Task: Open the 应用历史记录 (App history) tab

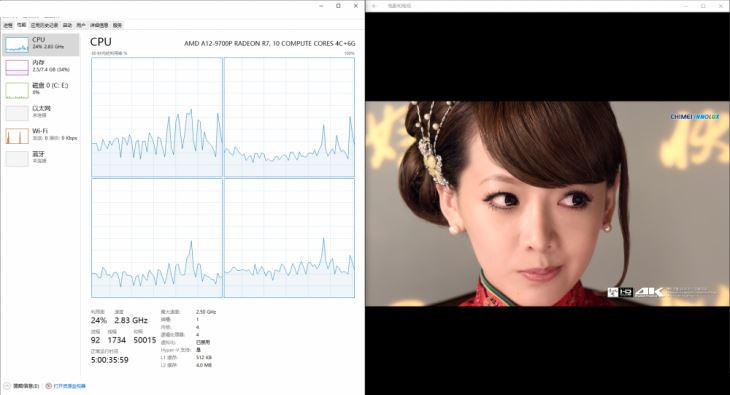Action: coord(45,25)
